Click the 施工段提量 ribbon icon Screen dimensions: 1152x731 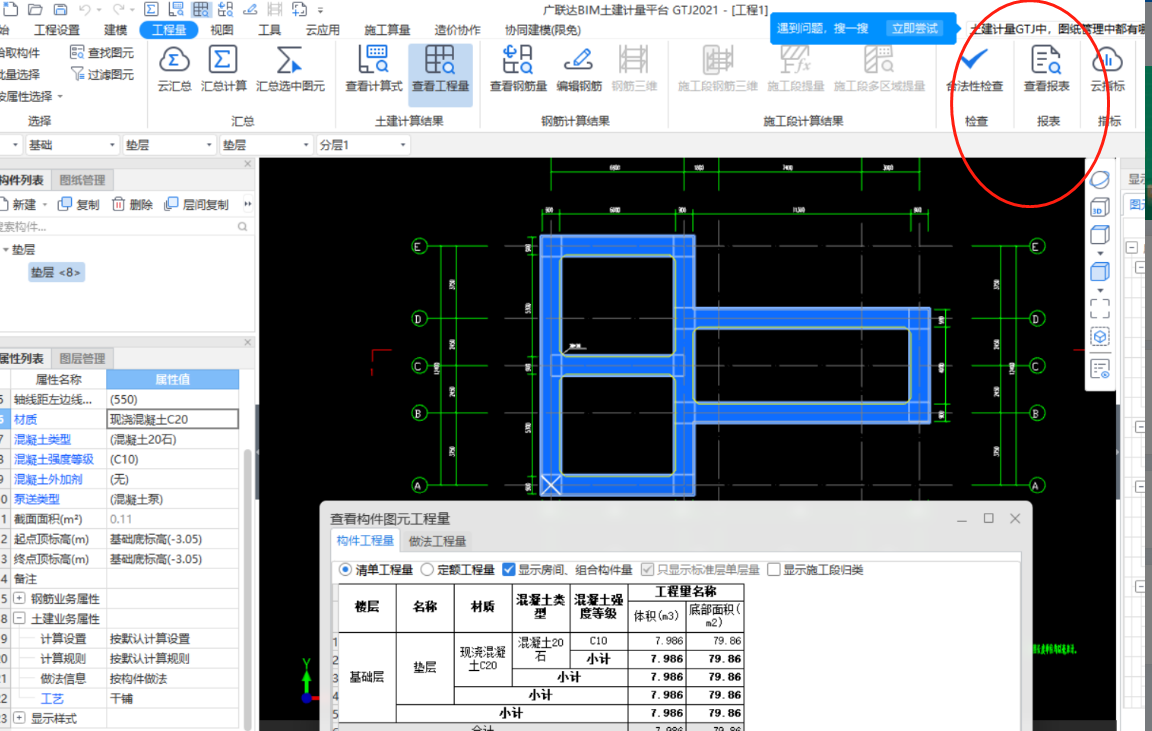coord(795,60)
